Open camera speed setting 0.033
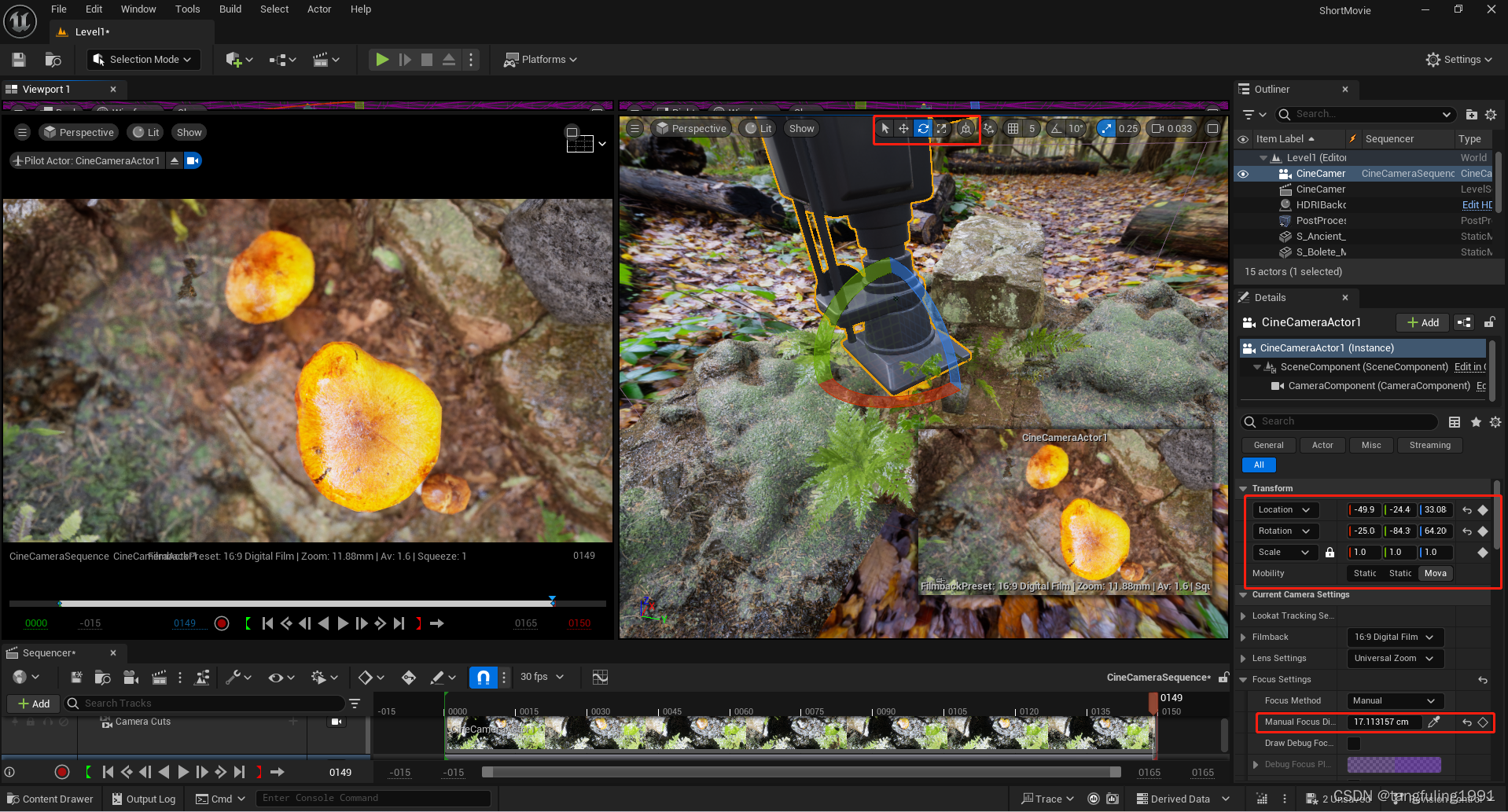 pyautogui.click(x=1171, y=128)
